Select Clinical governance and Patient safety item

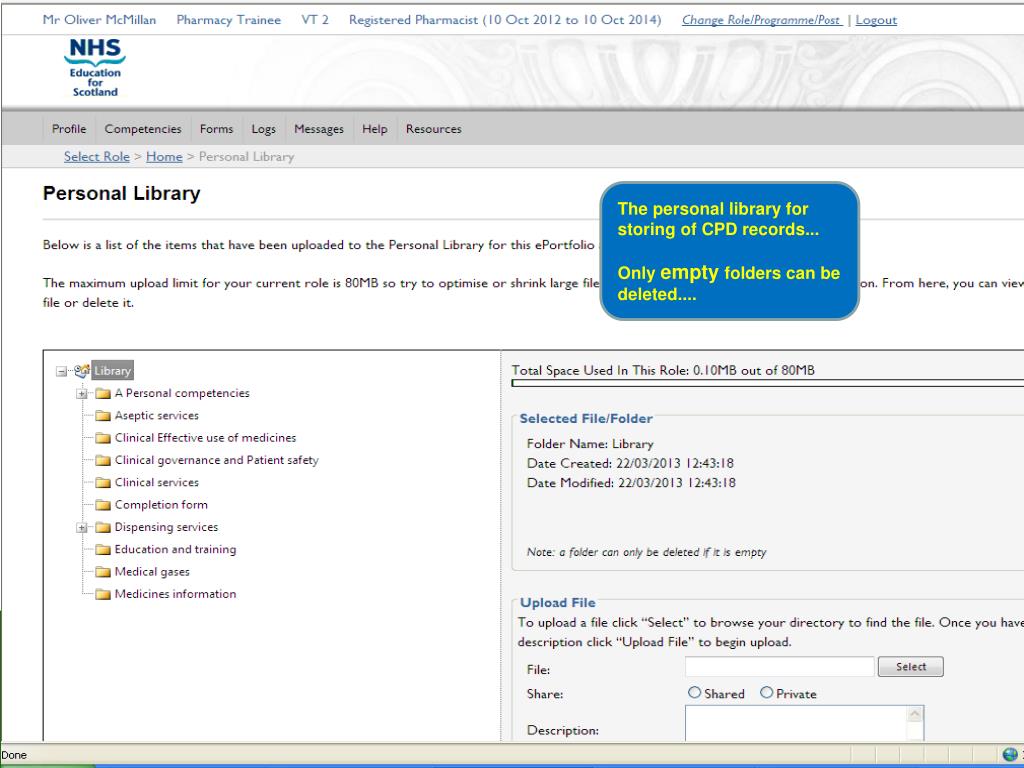click(217, 460)
